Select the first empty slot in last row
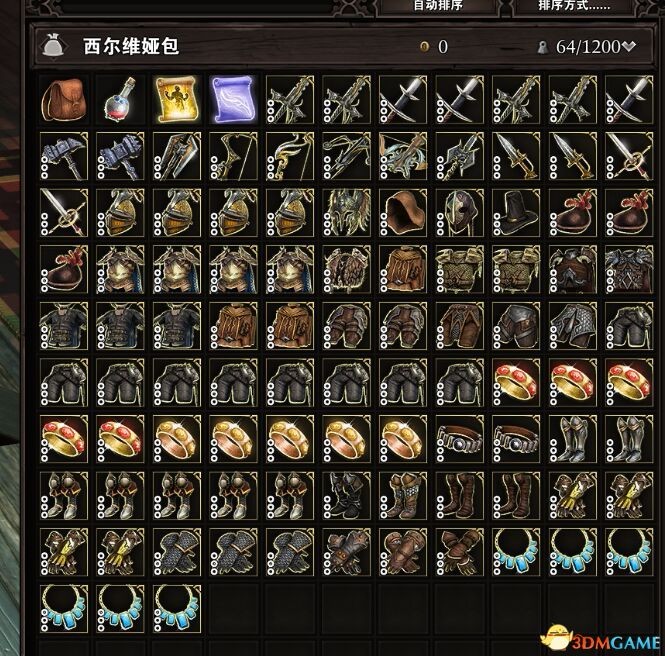 (x=233, y=609)
